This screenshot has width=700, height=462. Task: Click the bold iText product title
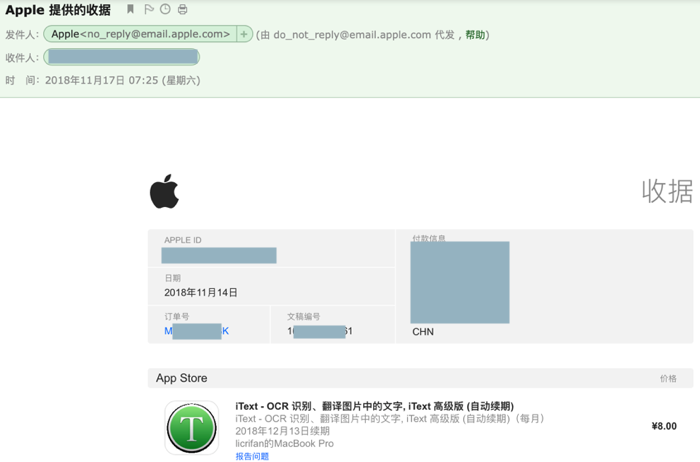[375, 406]
